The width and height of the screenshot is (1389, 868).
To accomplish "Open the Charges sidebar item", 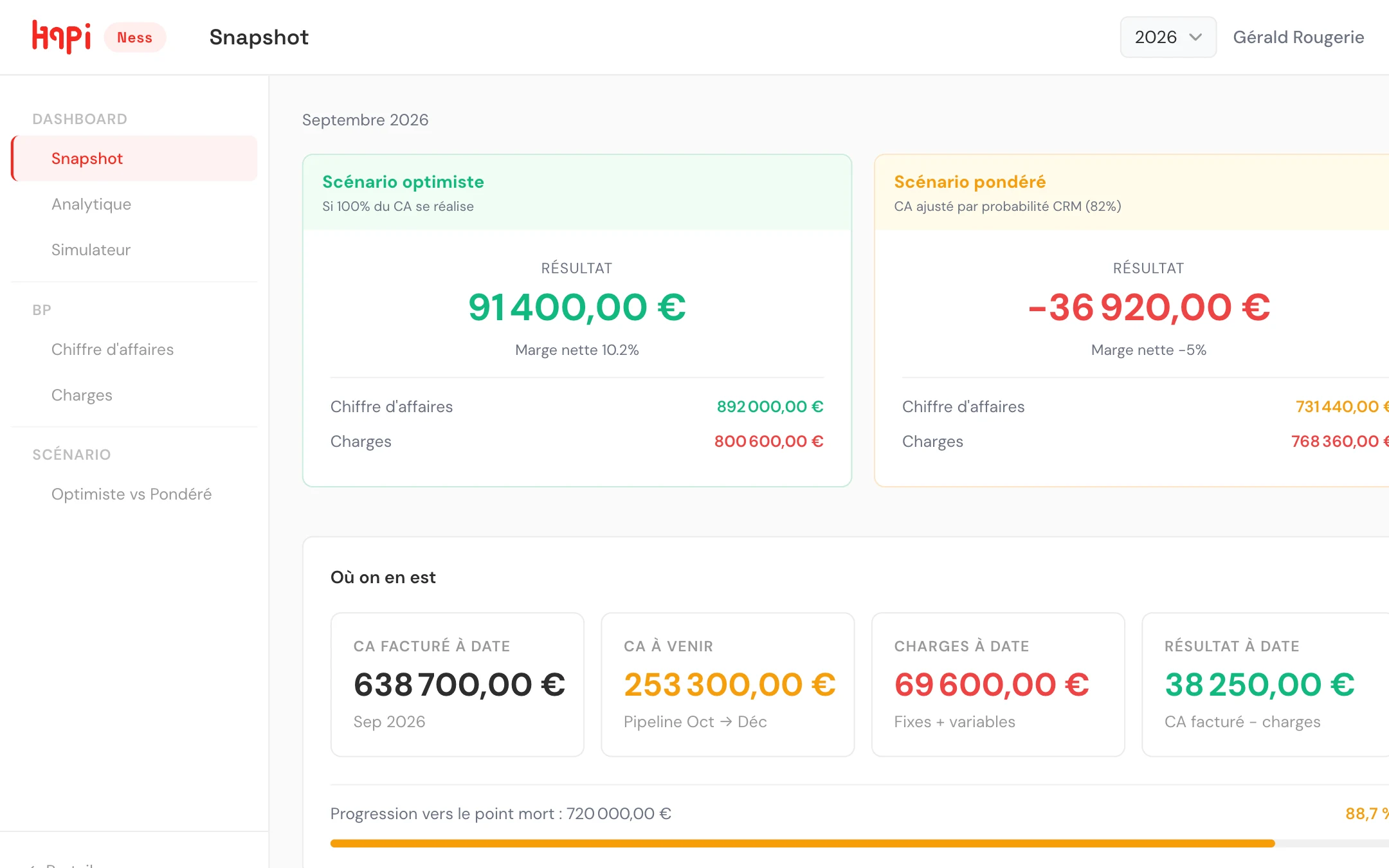I will tap(82, 395).
